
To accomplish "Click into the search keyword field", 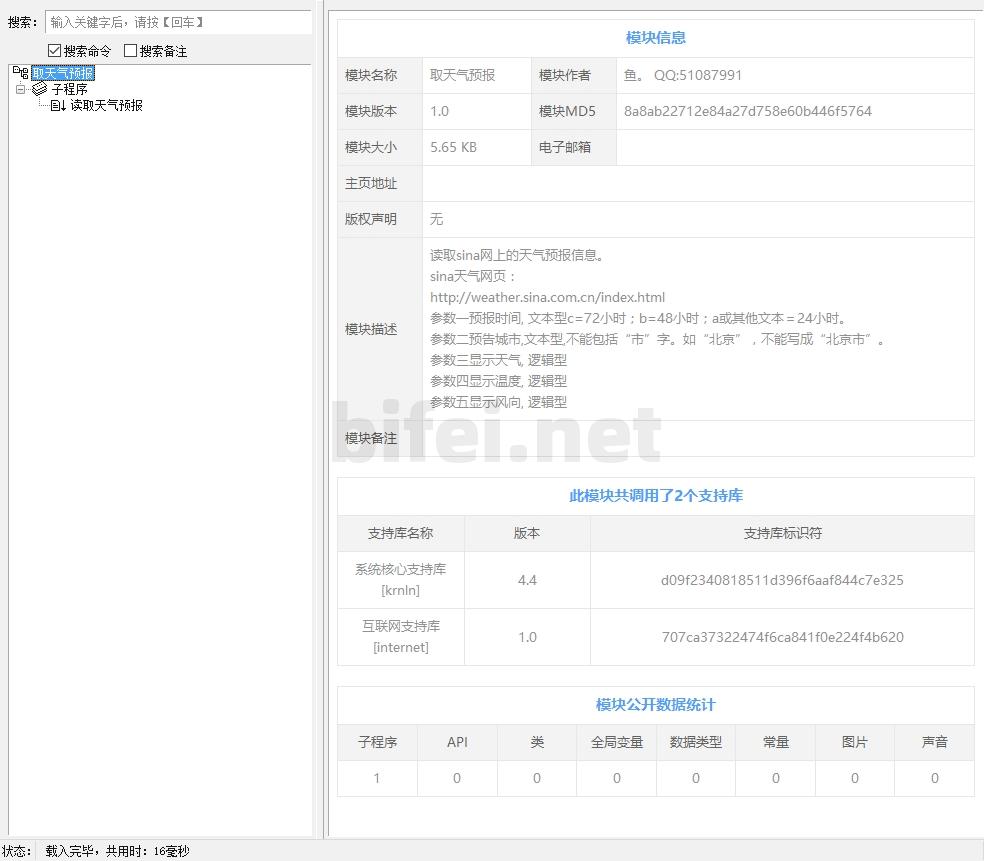I will click(x=178, y=22).
